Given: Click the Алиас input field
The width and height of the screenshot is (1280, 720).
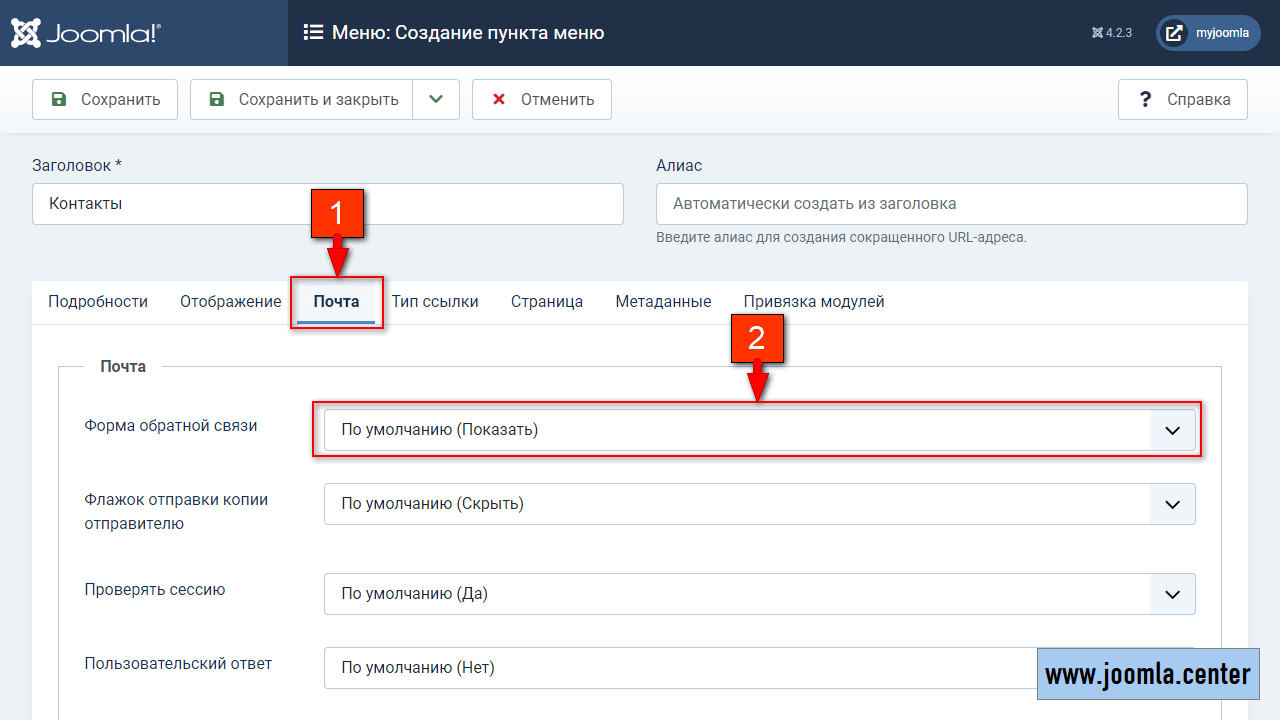Looking at the screenshot, I should 951,204.
